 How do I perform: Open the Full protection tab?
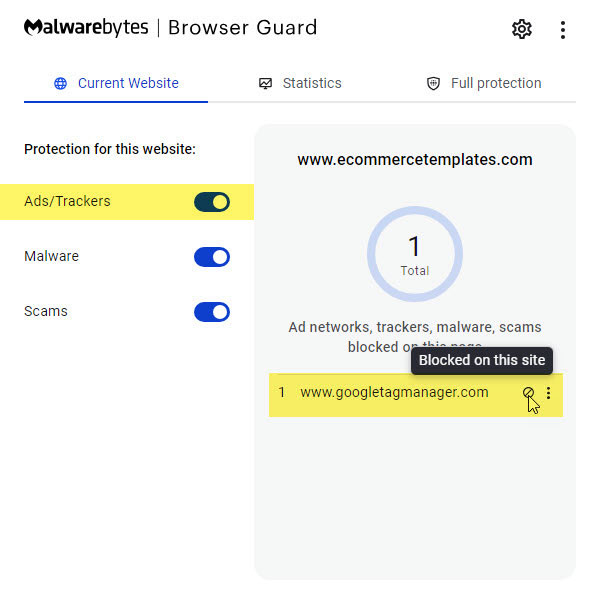point(495,84)
